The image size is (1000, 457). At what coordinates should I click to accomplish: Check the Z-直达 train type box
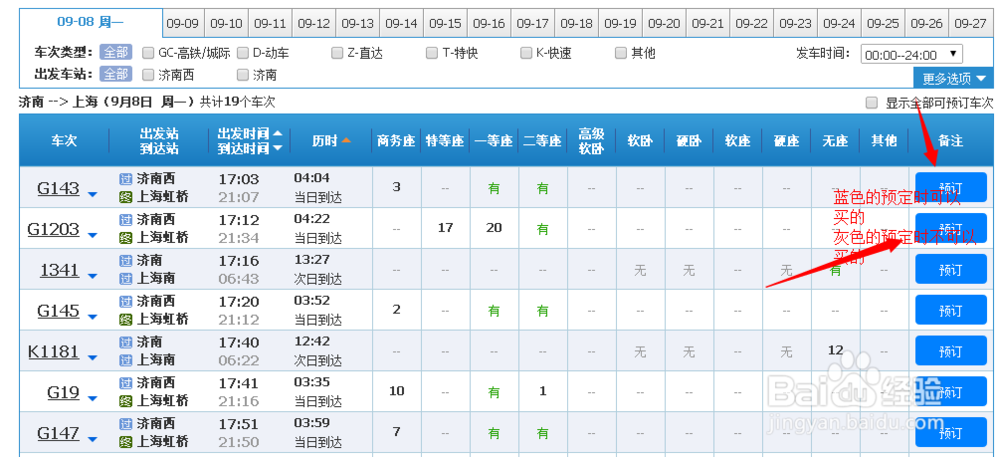click(337, 53)
